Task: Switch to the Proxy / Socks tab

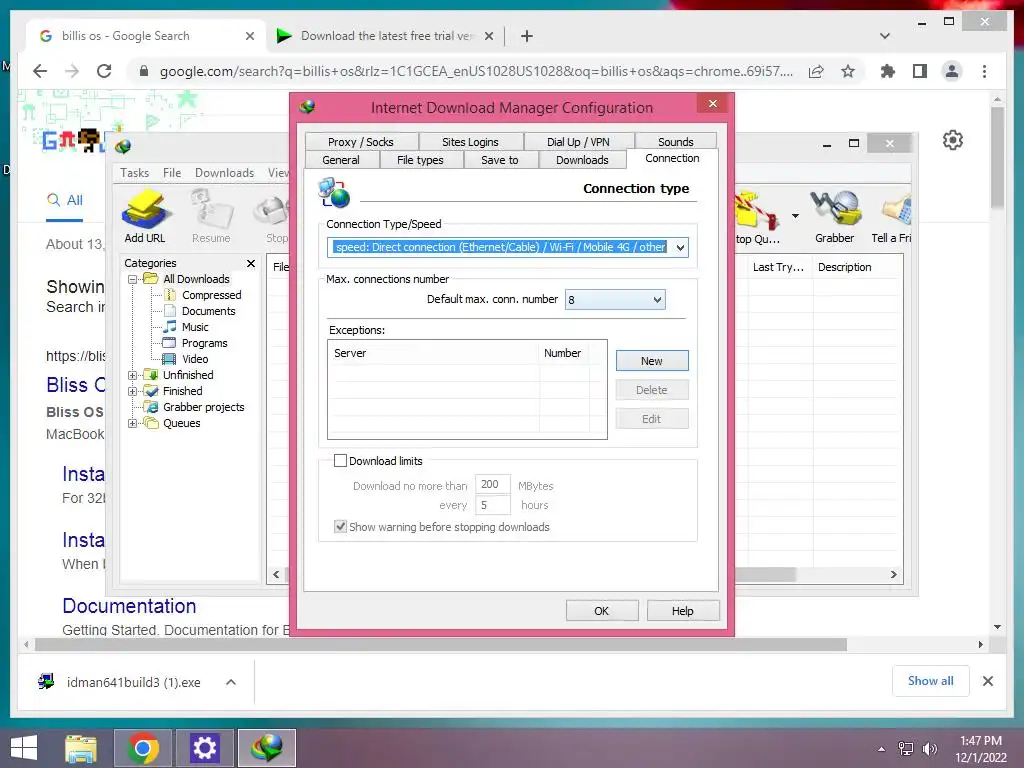Action: pos(360,142)
